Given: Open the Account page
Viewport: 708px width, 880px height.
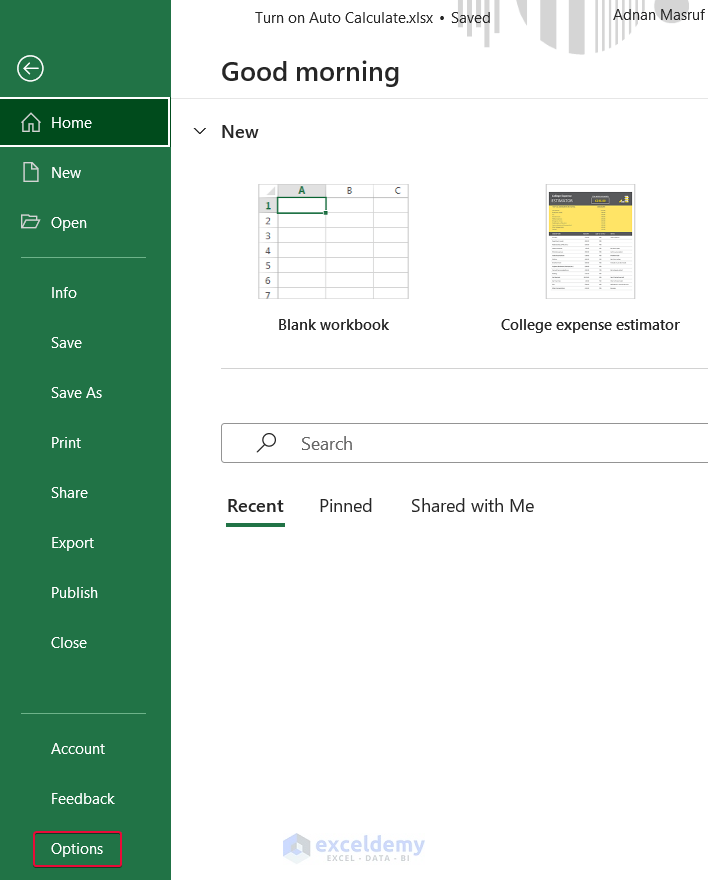Looking at the screenshot, I should [78, 749].
